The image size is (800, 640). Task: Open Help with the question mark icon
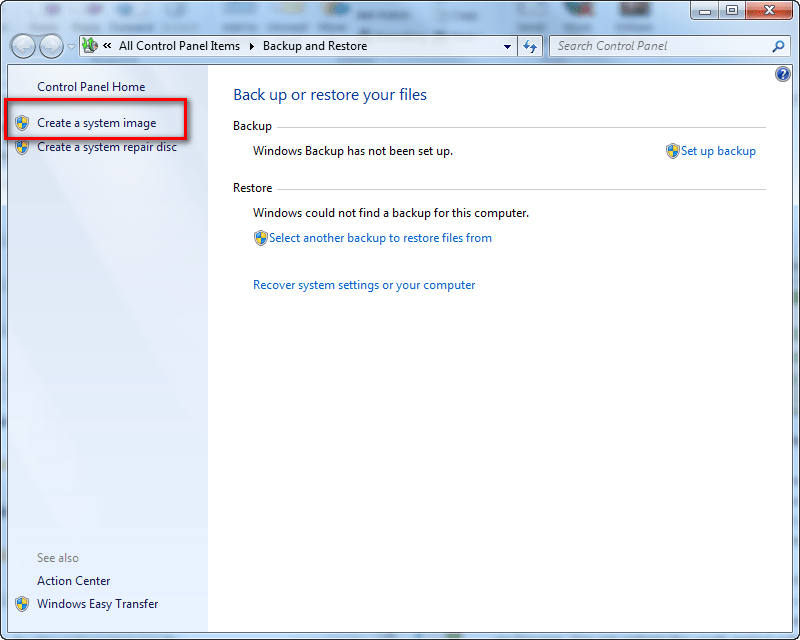pos(781,73)
